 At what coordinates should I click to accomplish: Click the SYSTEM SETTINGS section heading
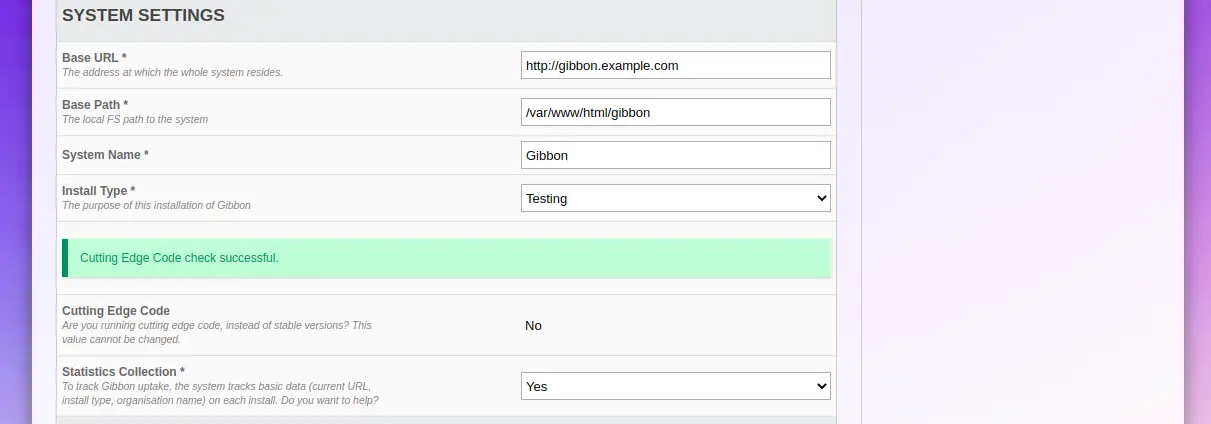point(143,16)
